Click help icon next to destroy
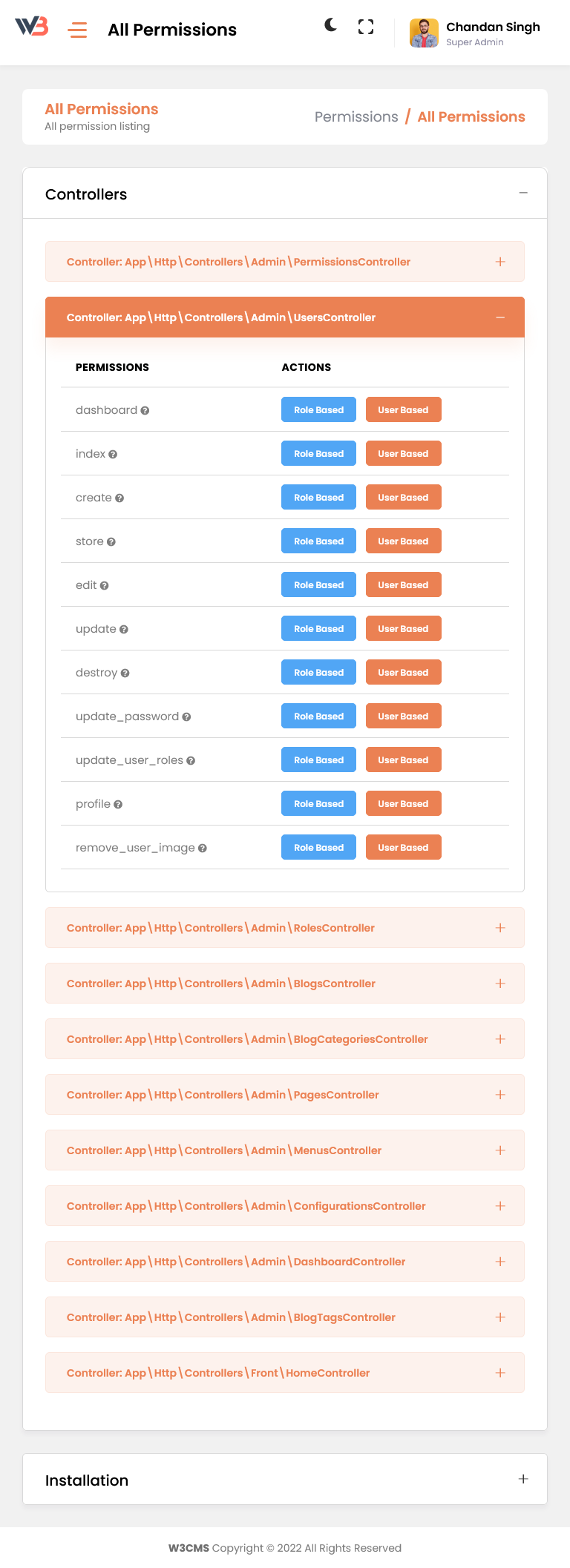Viewport: 570px width, 1568px height. click(x=125, y=673)
